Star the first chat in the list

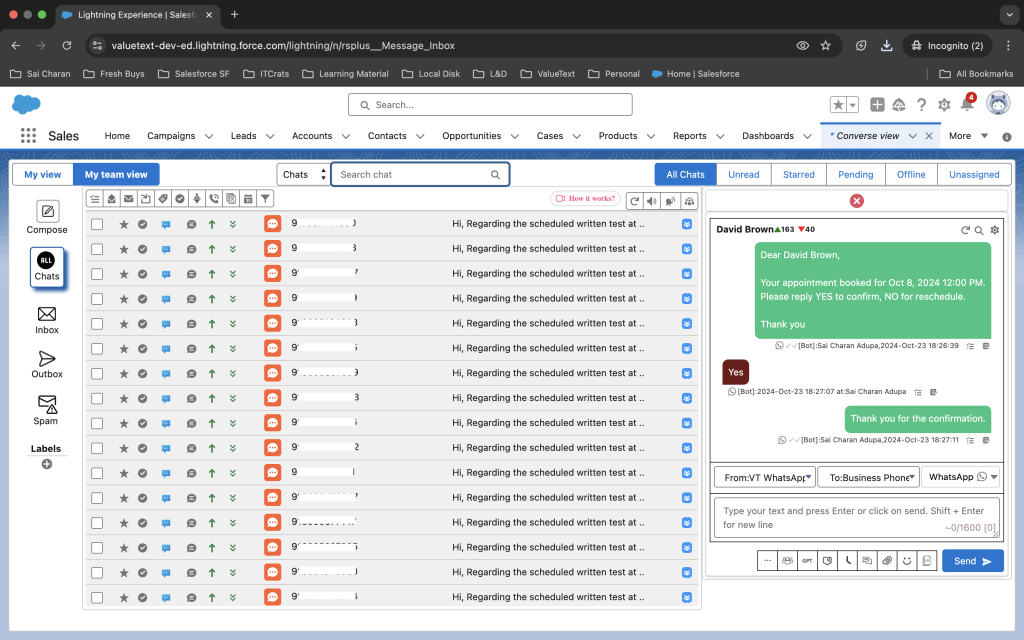click(x=124, y=224)
